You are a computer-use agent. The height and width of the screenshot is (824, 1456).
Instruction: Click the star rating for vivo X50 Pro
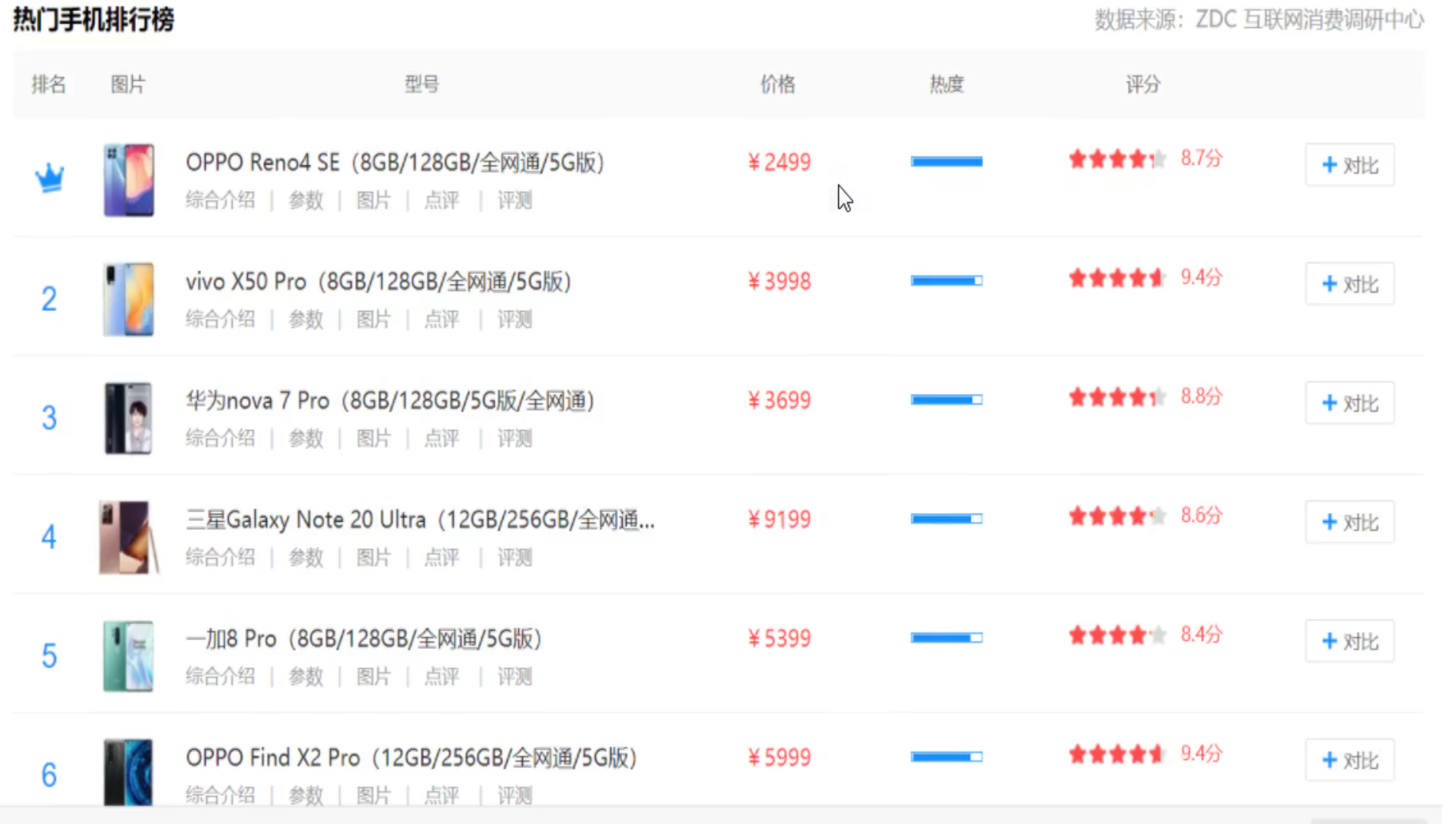(x=1117, y=278)
